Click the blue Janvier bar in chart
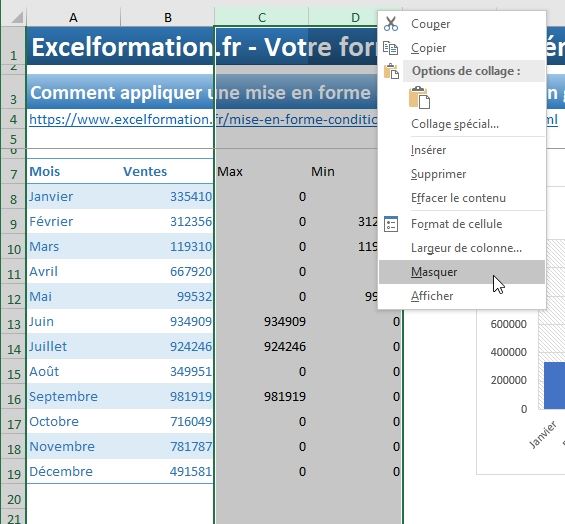 coord(555,386)
